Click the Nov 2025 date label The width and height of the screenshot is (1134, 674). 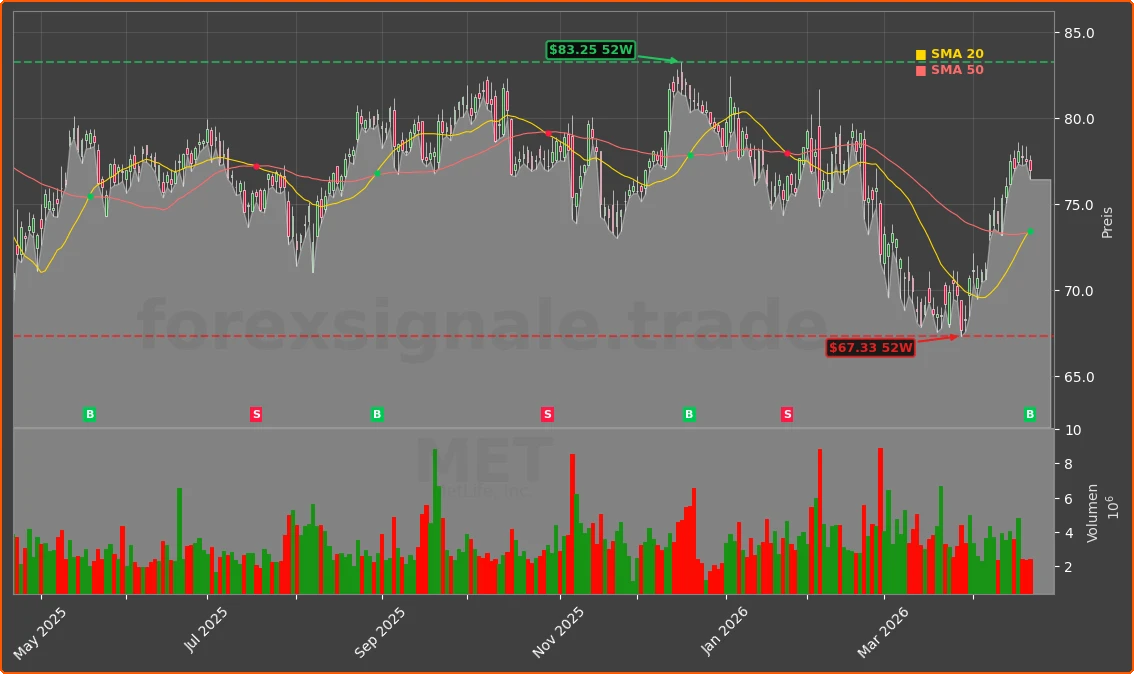point(558,632)
